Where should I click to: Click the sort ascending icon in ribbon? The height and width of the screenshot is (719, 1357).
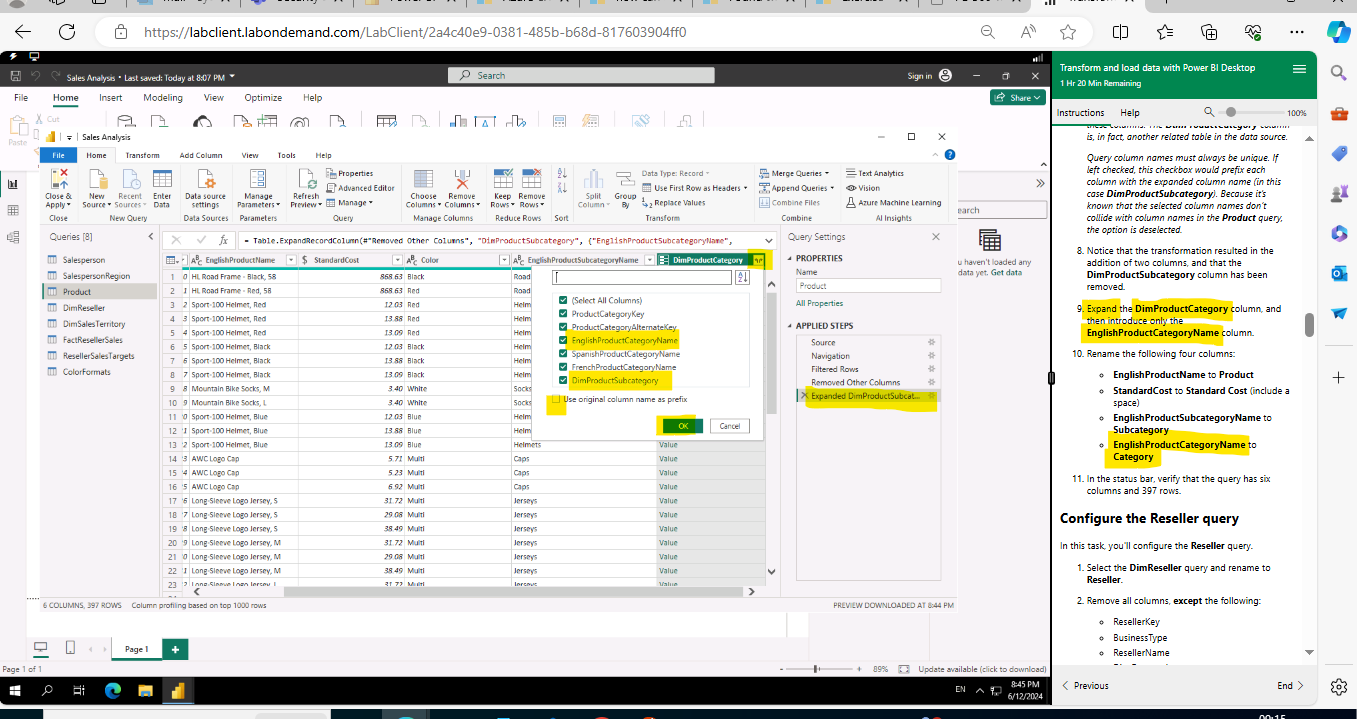pos(563,173)
